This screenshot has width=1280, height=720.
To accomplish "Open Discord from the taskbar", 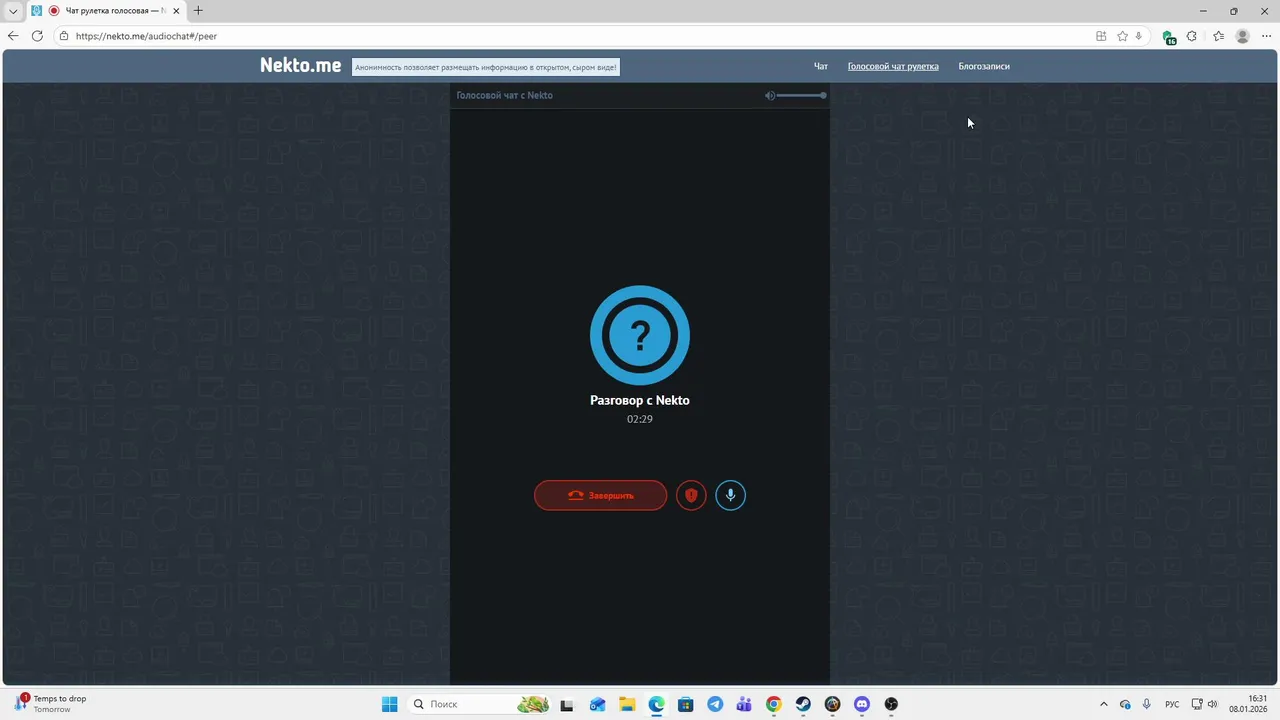I will (x=862, y=704).
